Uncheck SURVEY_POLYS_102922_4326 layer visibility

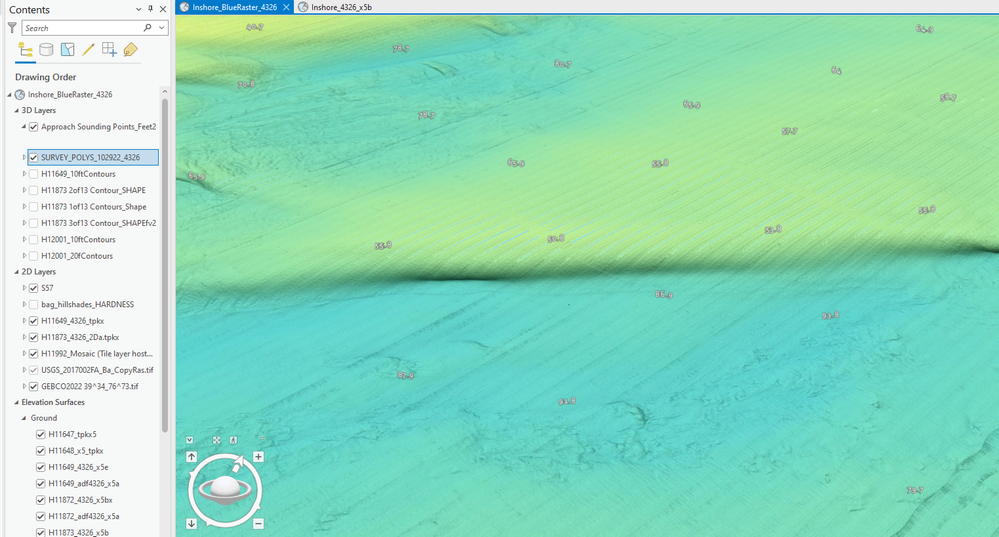click(34, 157)
